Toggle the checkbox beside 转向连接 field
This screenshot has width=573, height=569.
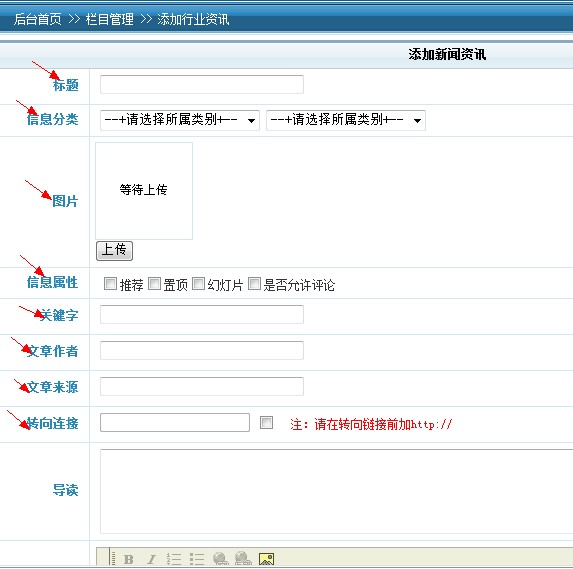coord(266,422)
